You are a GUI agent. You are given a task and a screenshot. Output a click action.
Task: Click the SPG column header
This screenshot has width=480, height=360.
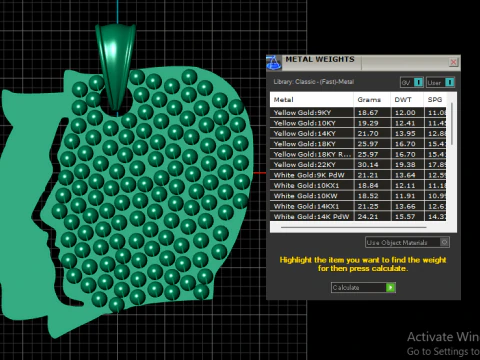point(435,99)
